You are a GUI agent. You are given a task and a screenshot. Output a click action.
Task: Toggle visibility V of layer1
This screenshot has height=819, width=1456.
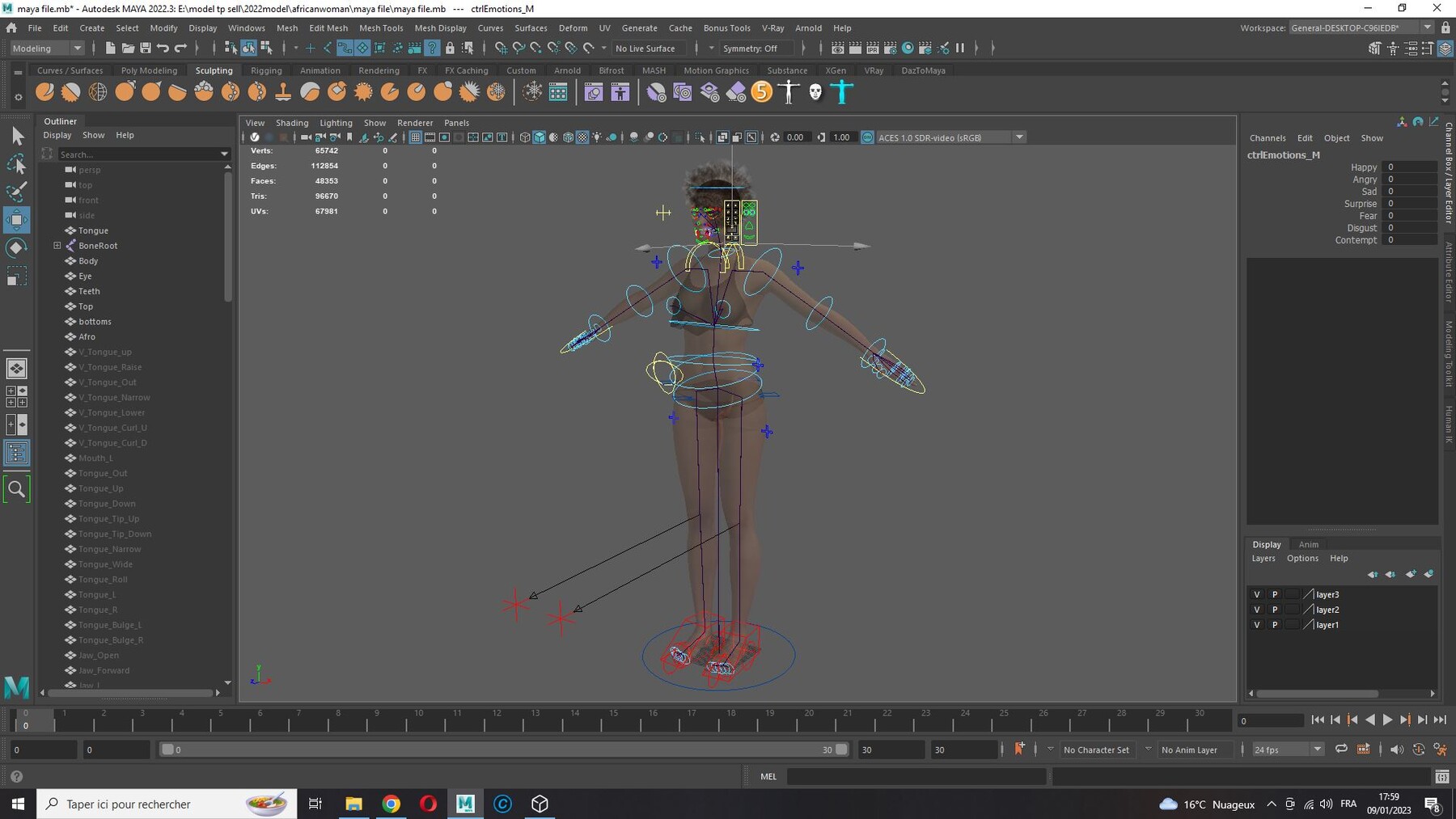(1256, 625)
